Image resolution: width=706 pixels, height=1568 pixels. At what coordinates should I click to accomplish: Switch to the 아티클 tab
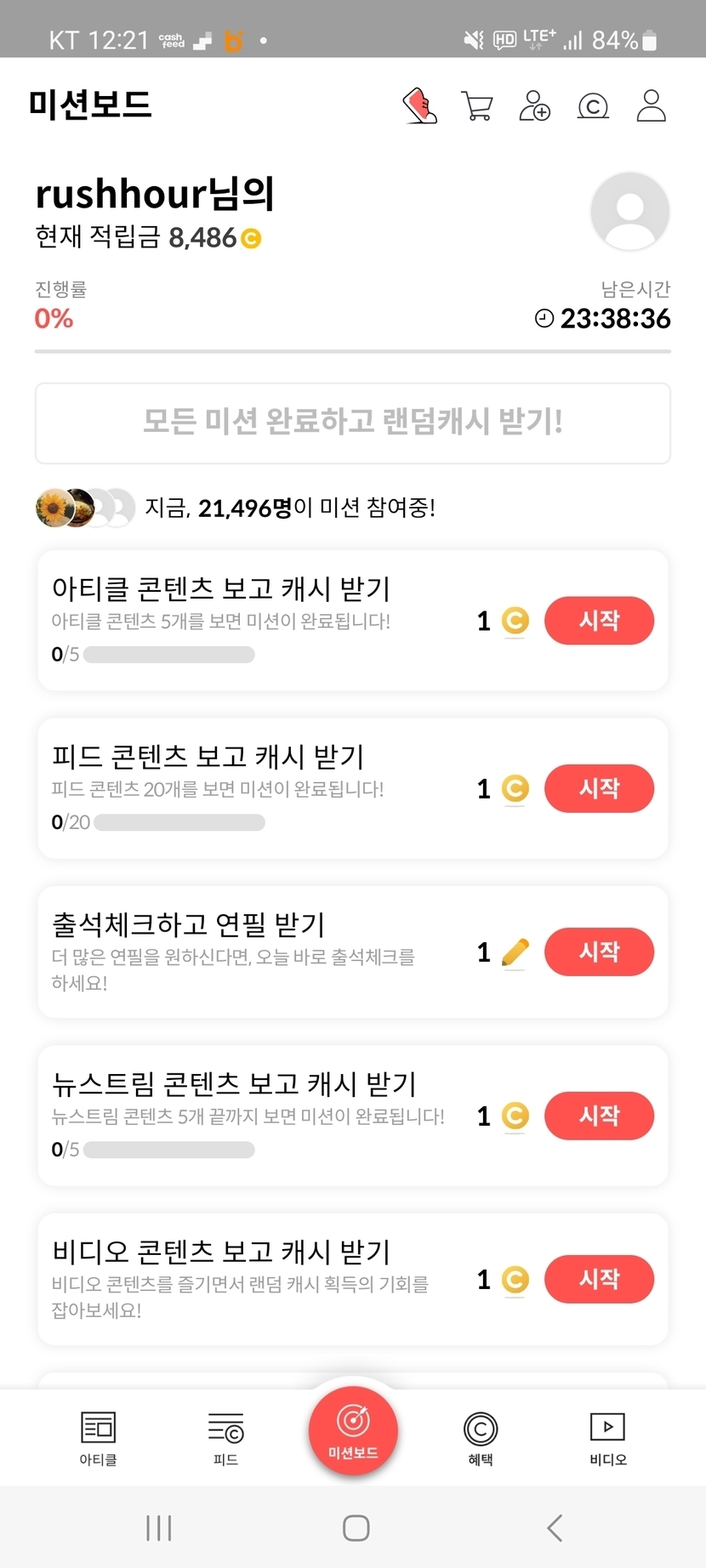(98, 1438)
